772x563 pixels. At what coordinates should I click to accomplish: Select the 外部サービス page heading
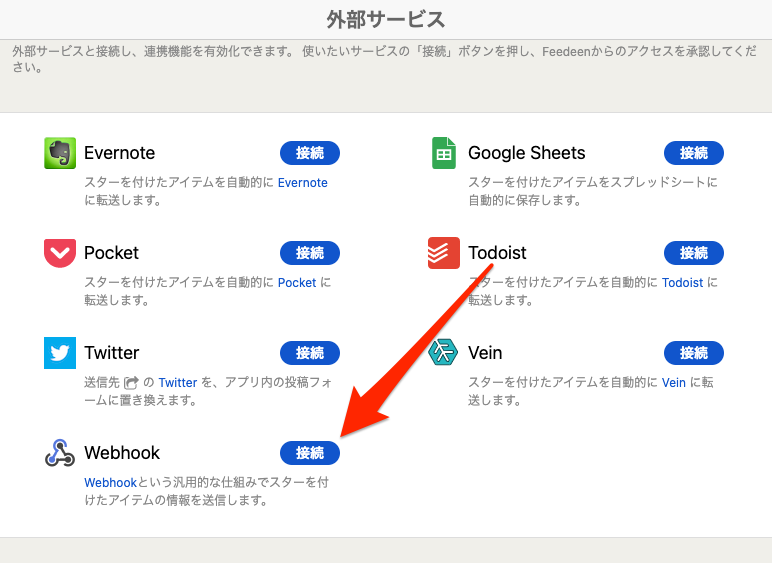(x=386, y=19)
